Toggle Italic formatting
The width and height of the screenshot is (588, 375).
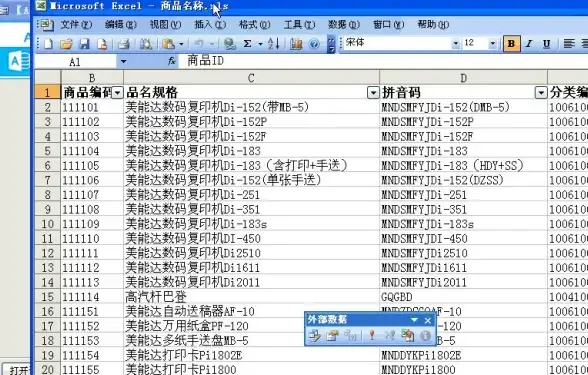click(x=529, y=44)
